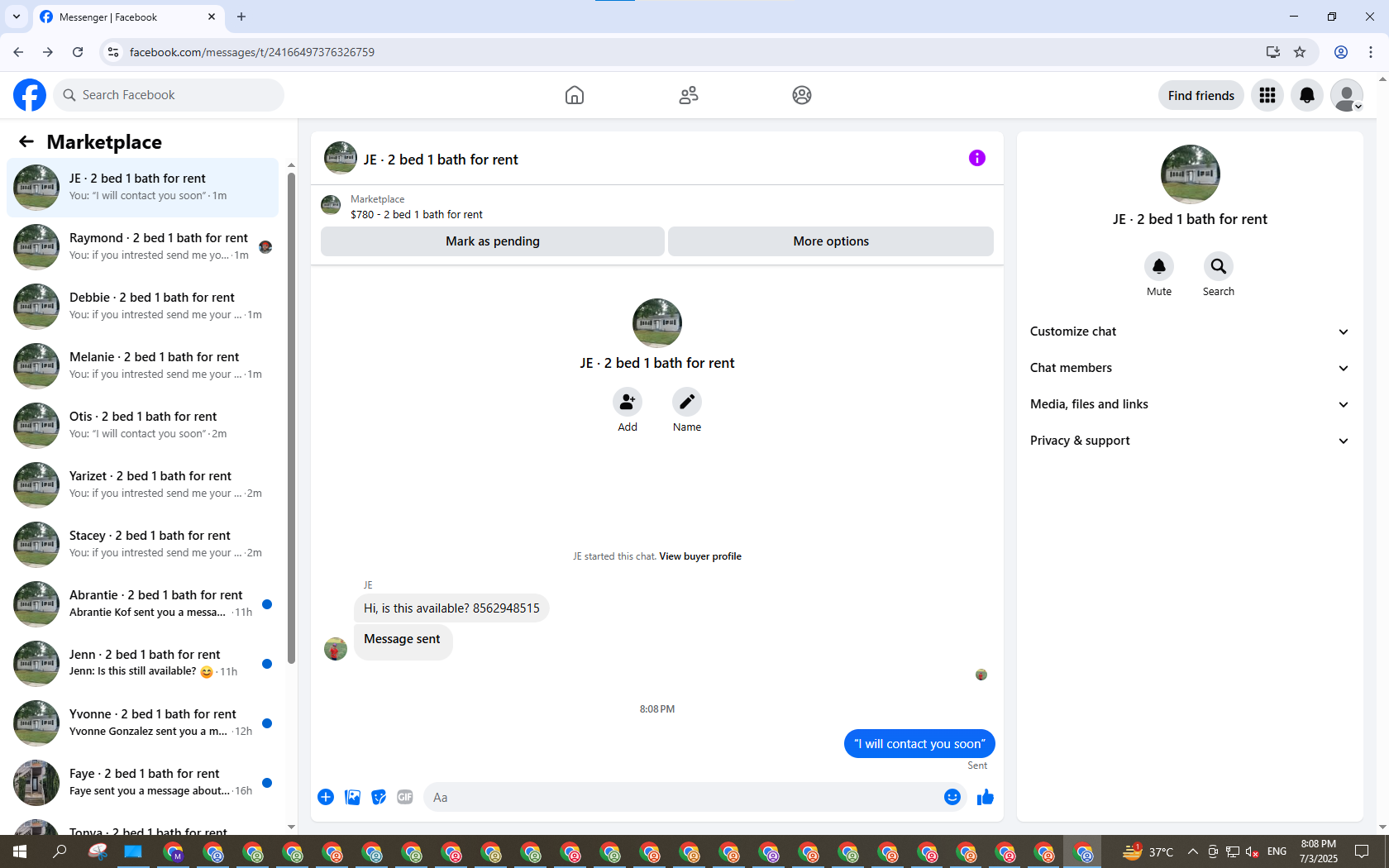Expand Media, files and links section
The image size is (1389, 868).
(x=1190, y=404)
